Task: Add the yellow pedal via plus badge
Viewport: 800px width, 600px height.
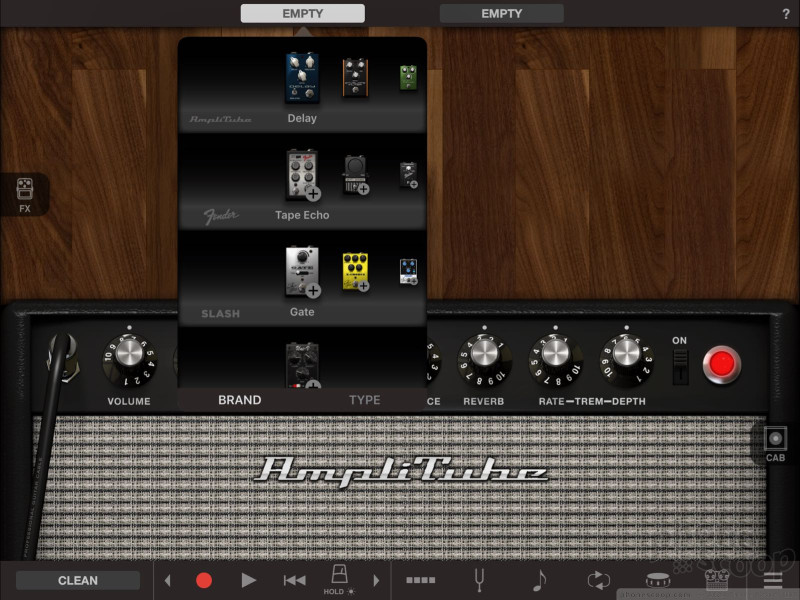Action: click(363, 286)
